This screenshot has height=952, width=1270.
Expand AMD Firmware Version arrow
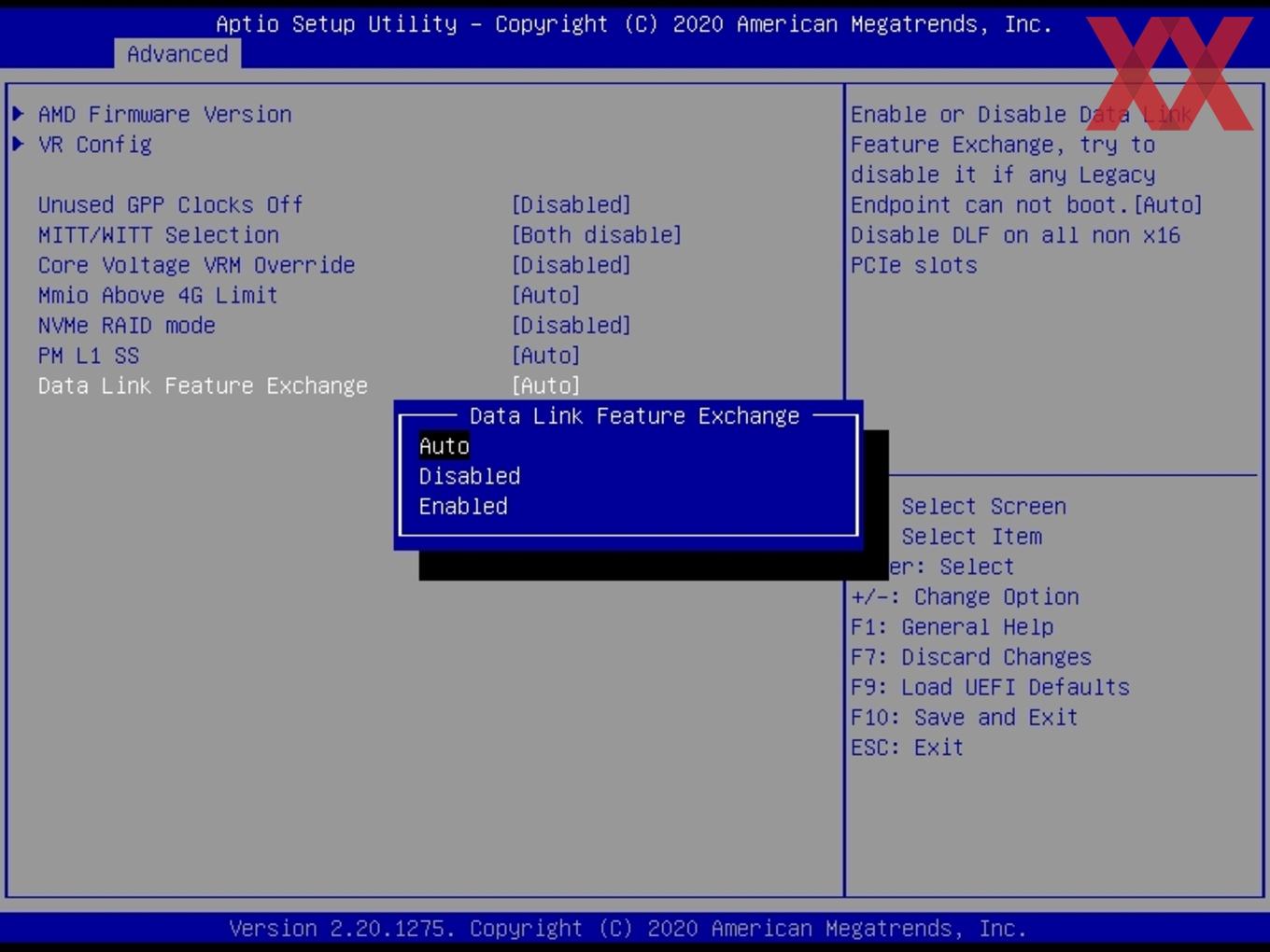(x=19, y=114)
